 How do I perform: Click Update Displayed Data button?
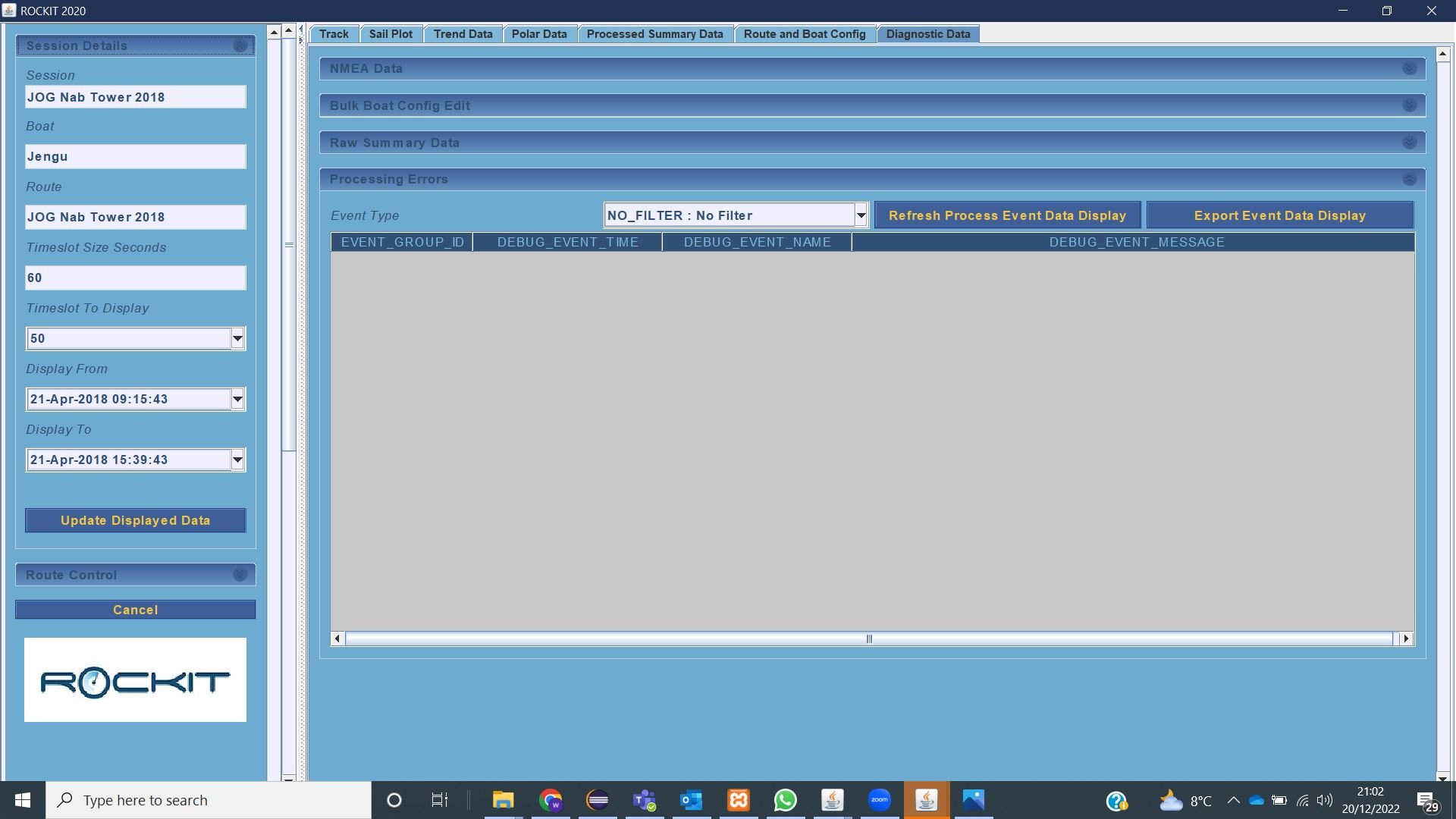[x=135, y=520]
